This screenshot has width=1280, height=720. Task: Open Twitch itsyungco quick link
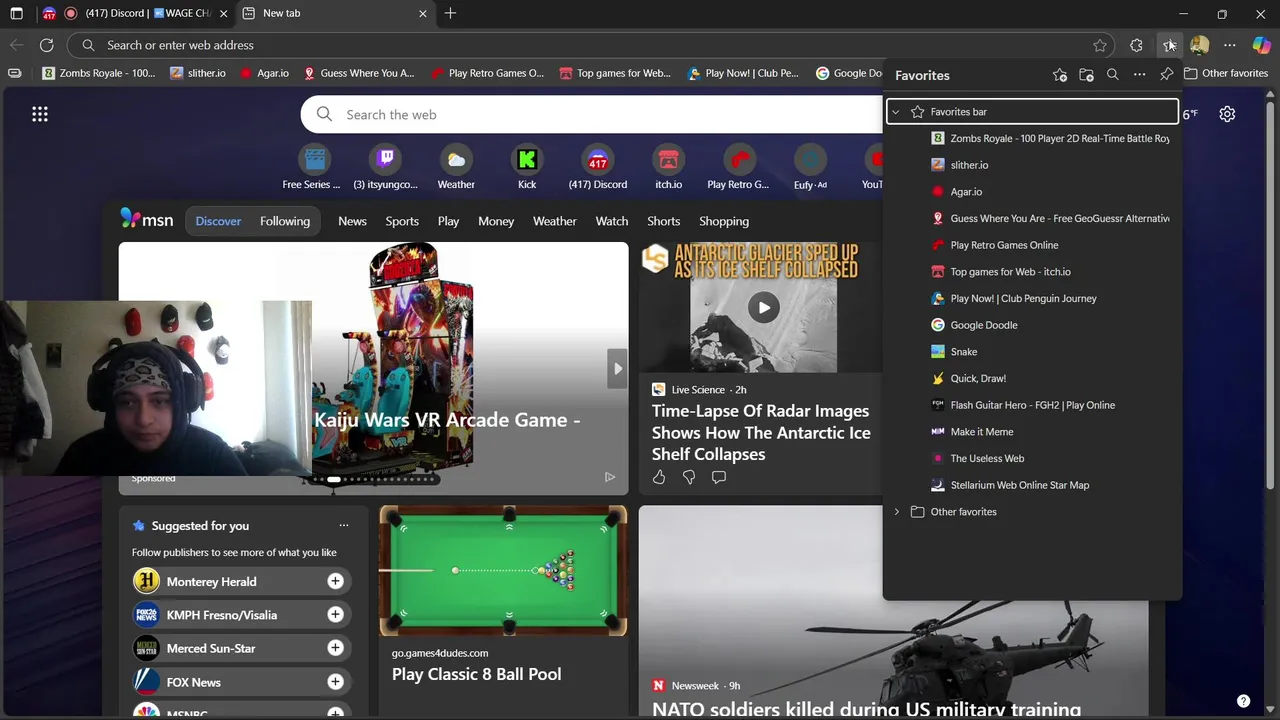pyautogui.click(x=386, y=167)
